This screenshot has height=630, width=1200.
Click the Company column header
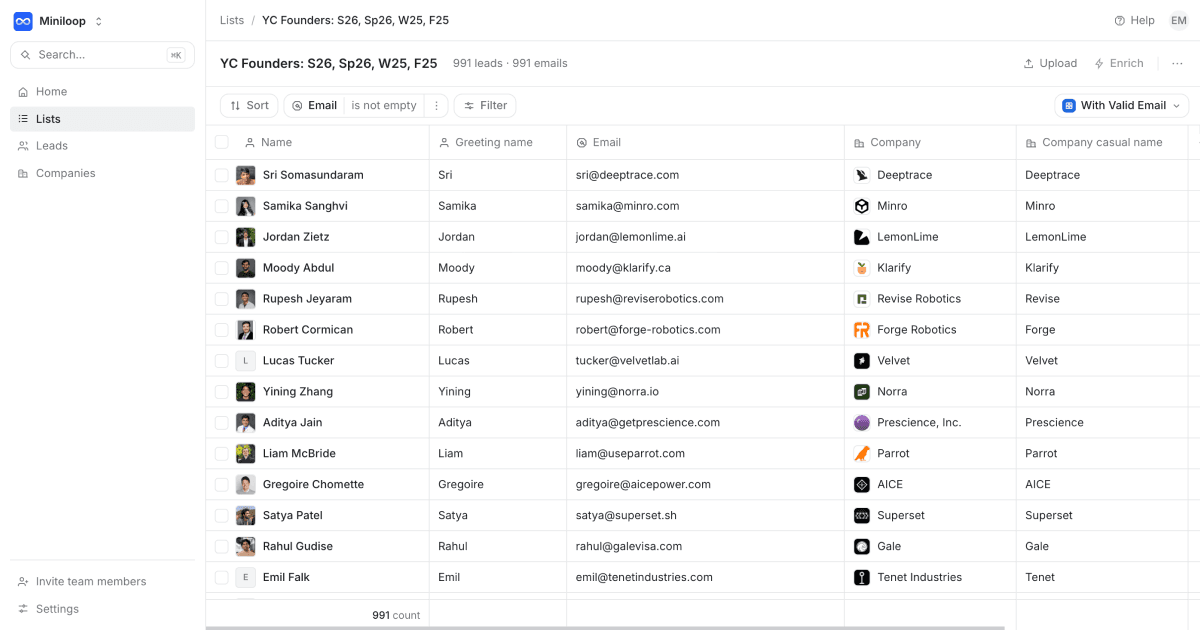pyautogui.click(x=887, y=142)
